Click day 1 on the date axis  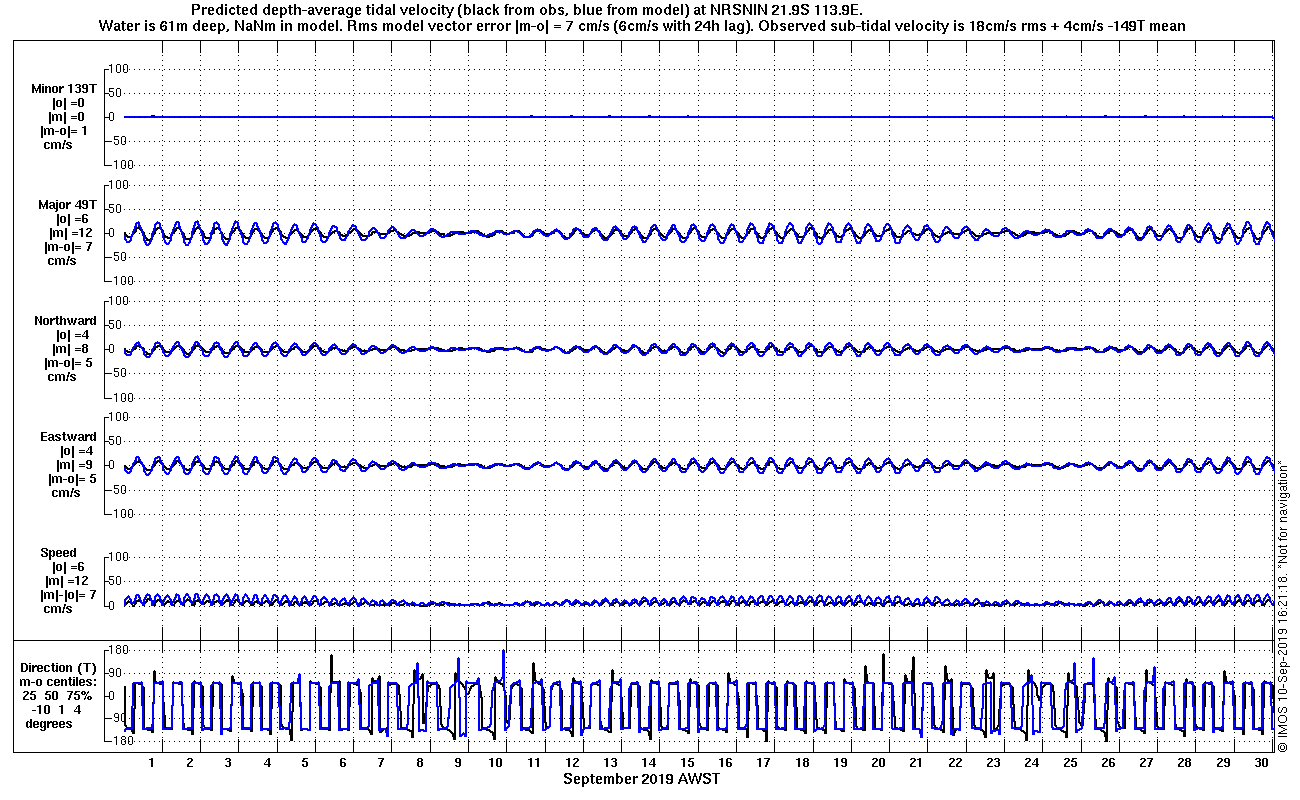[151, 762]
